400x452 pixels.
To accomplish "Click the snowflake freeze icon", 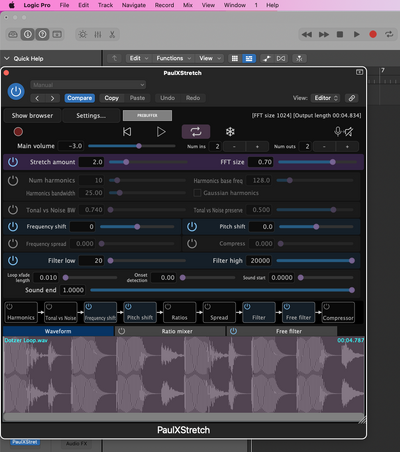I will point(230,132).
